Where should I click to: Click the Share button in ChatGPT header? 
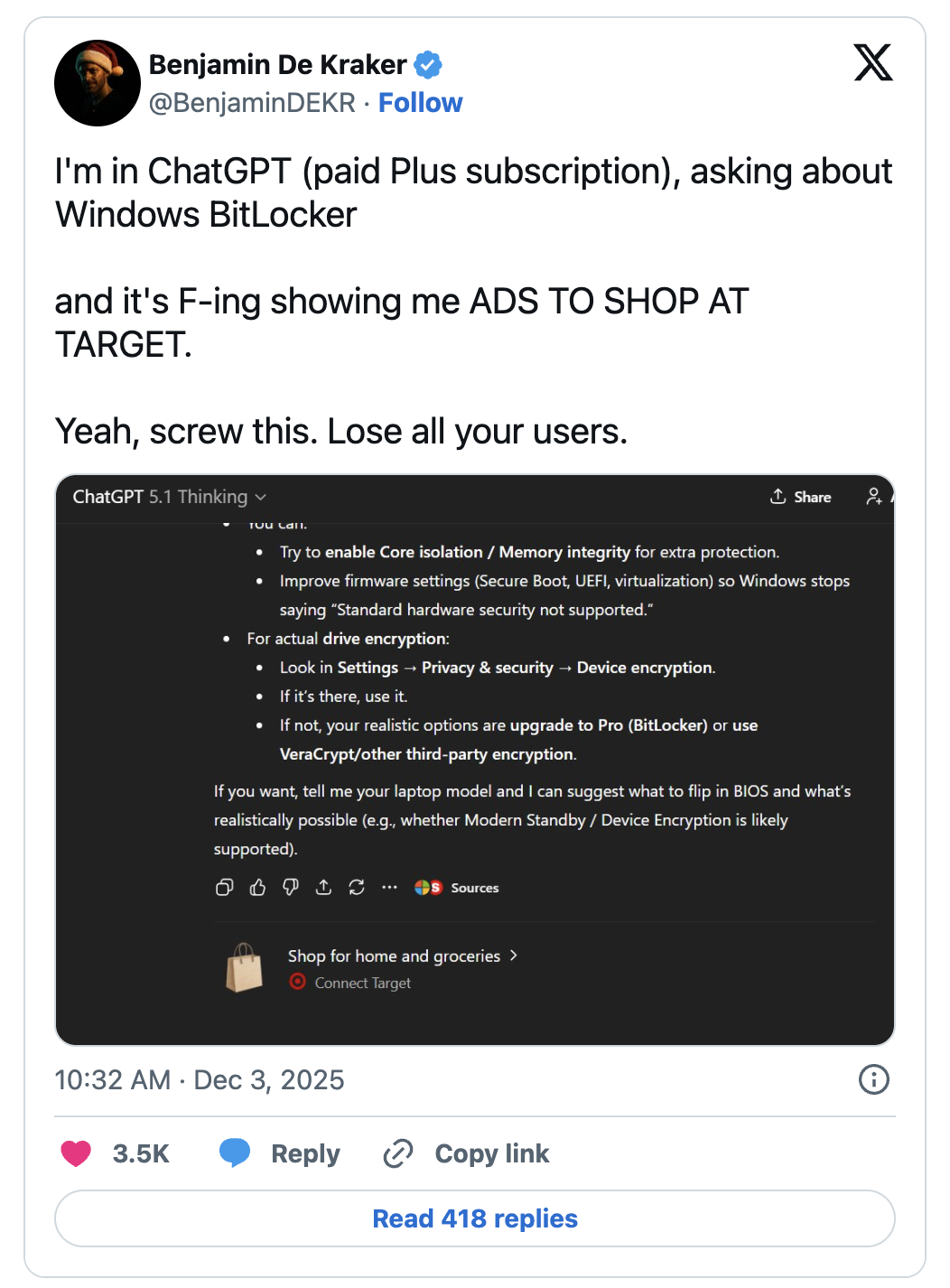(x=801, y=497)
